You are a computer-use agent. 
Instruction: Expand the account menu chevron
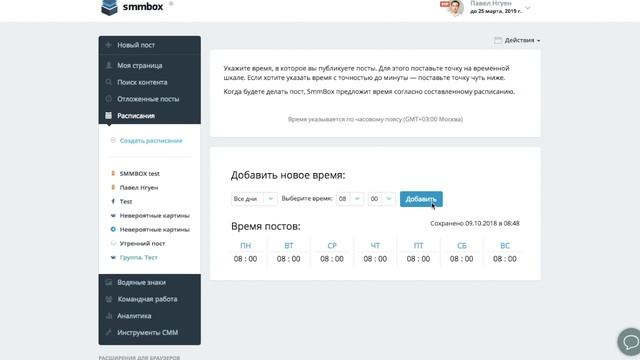[x=527, y=8]
